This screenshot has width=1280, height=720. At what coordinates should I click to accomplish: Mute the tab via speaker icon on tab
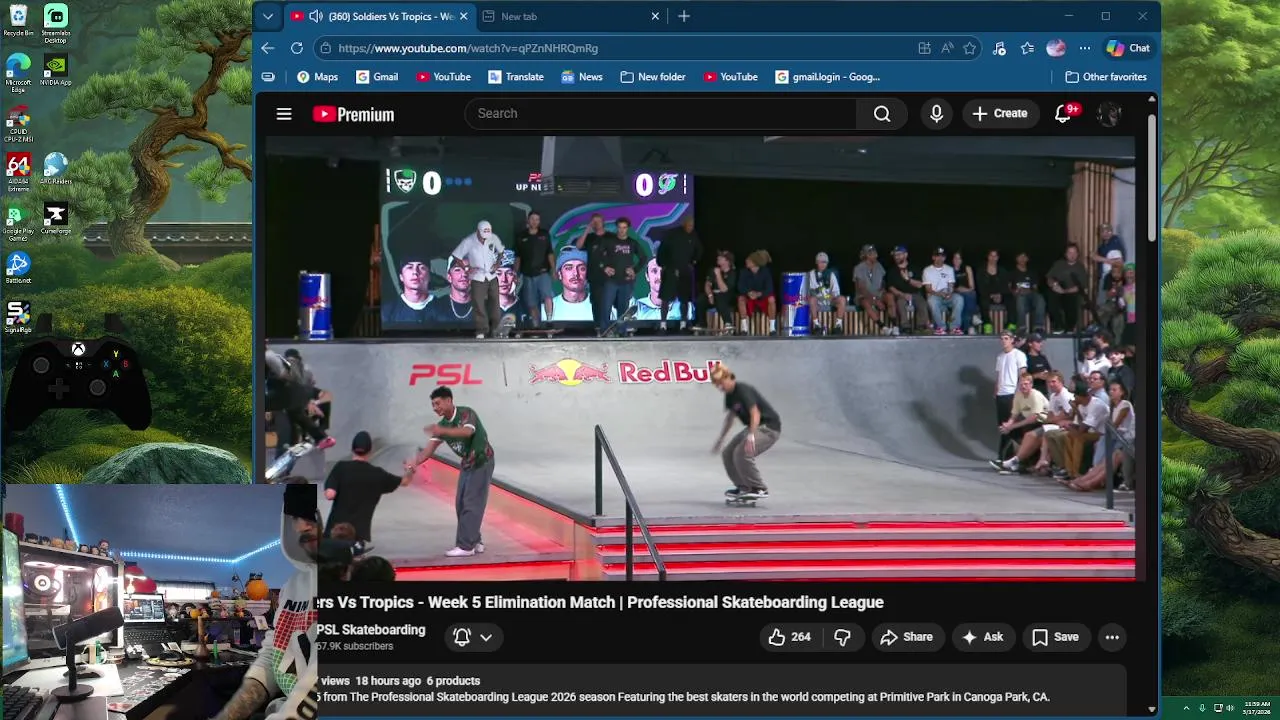[316, 16]
